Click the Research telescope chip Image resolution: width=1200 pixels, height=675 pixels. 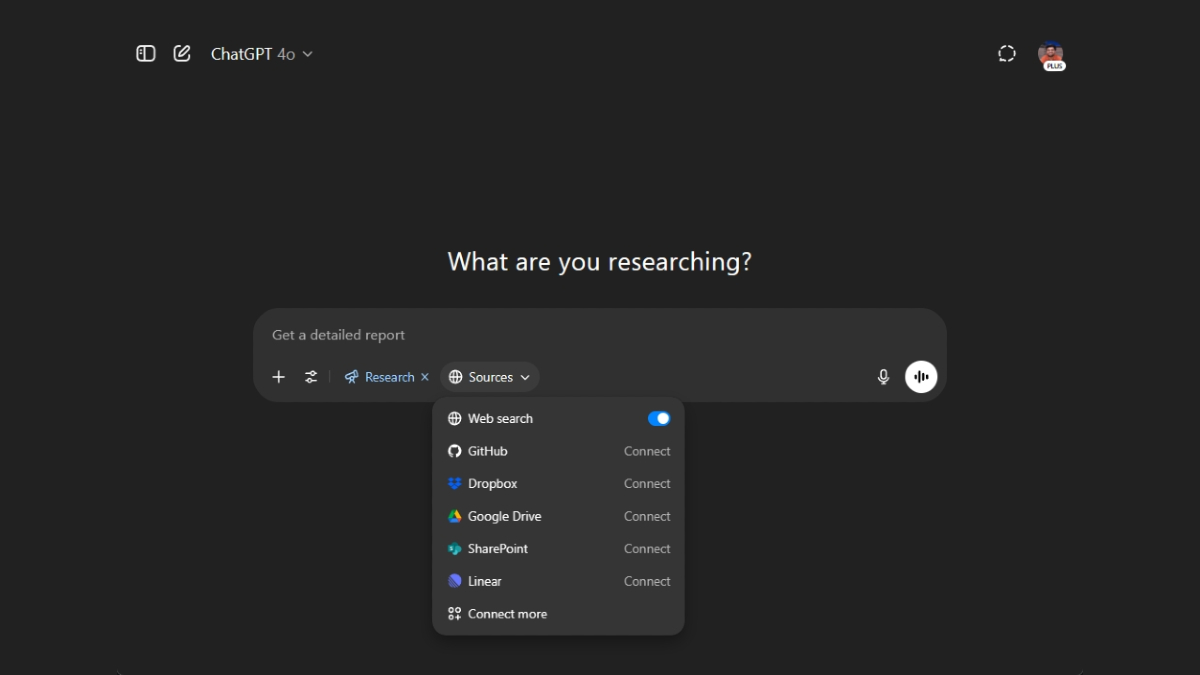point(380,377)
